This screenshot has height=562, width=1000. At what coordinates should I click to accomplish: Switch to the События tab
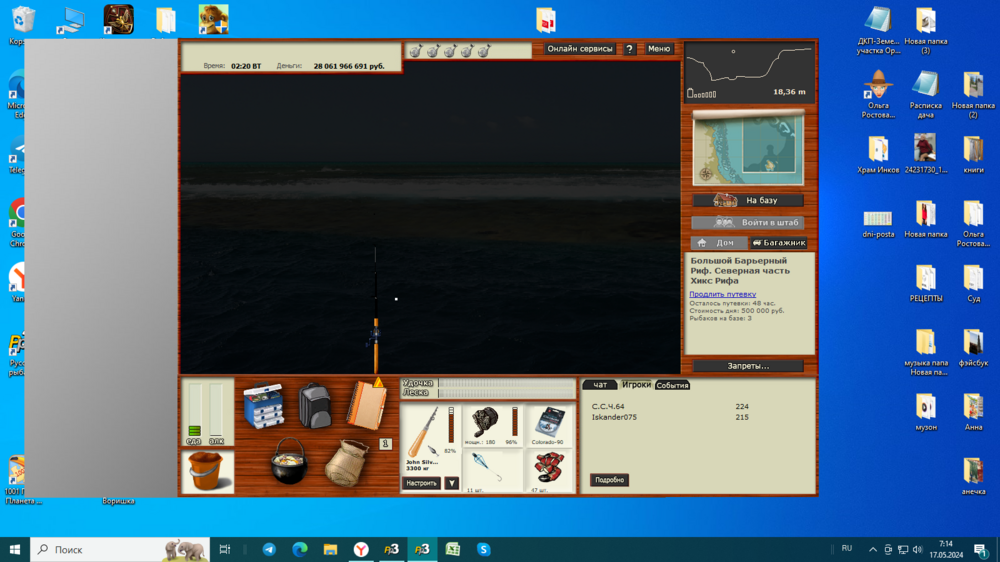pos(672,385)
